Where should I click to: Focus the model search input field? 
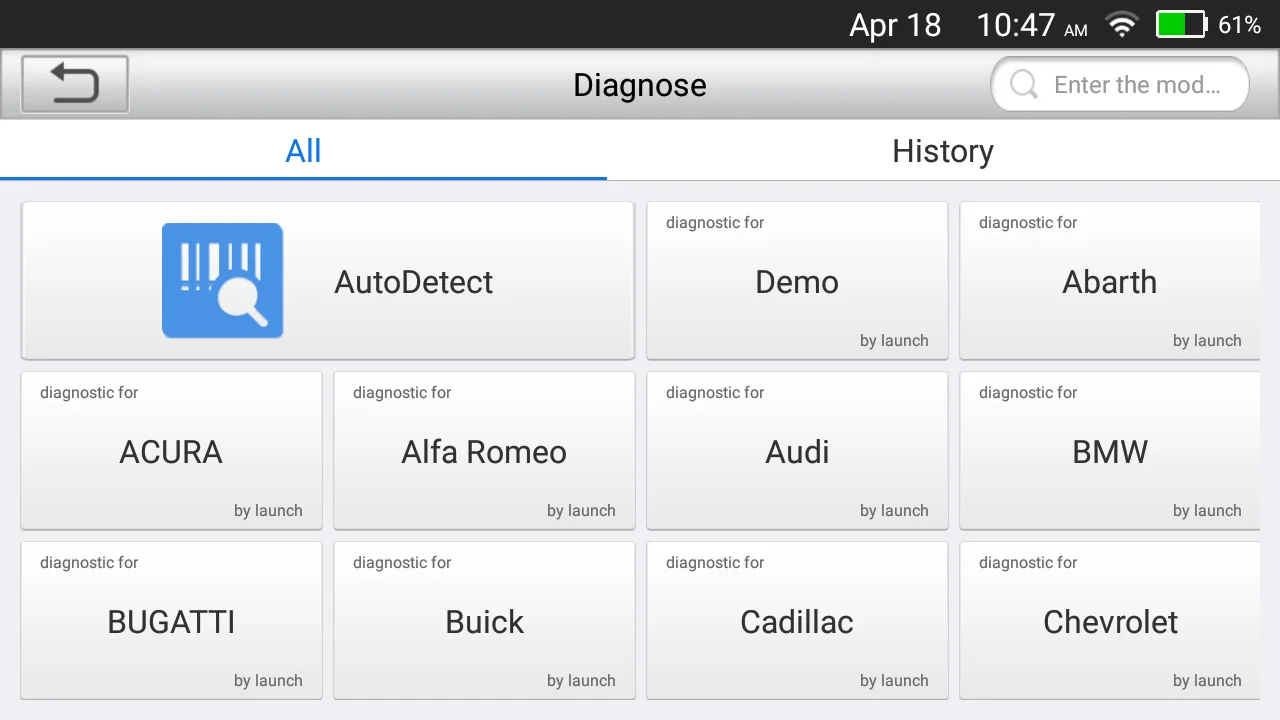(1136, 85)
